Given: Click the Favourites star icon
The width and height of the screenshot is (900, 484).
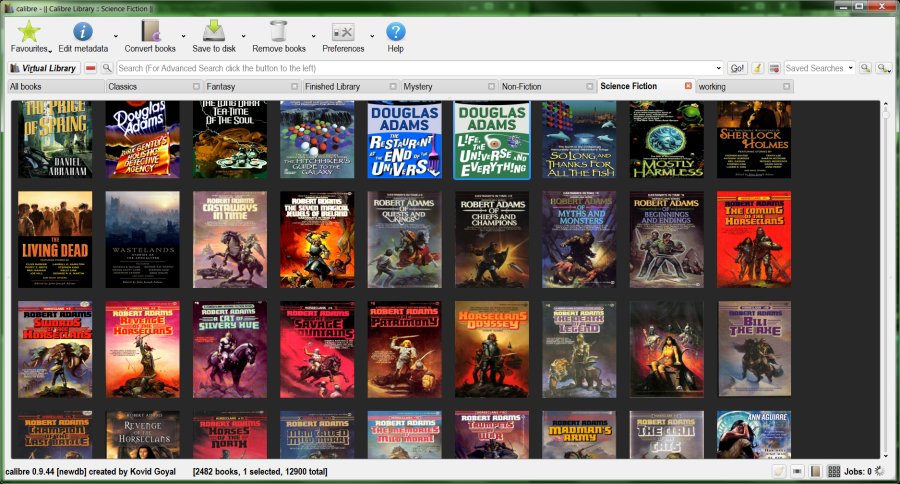Looking at the screenshot, I should coord(29,32).
